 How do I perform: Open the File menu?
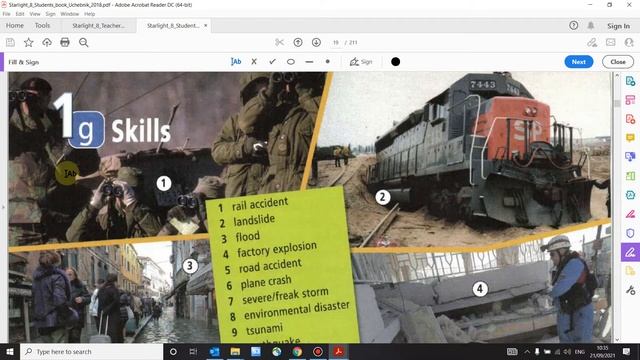[x=6, y=14]
